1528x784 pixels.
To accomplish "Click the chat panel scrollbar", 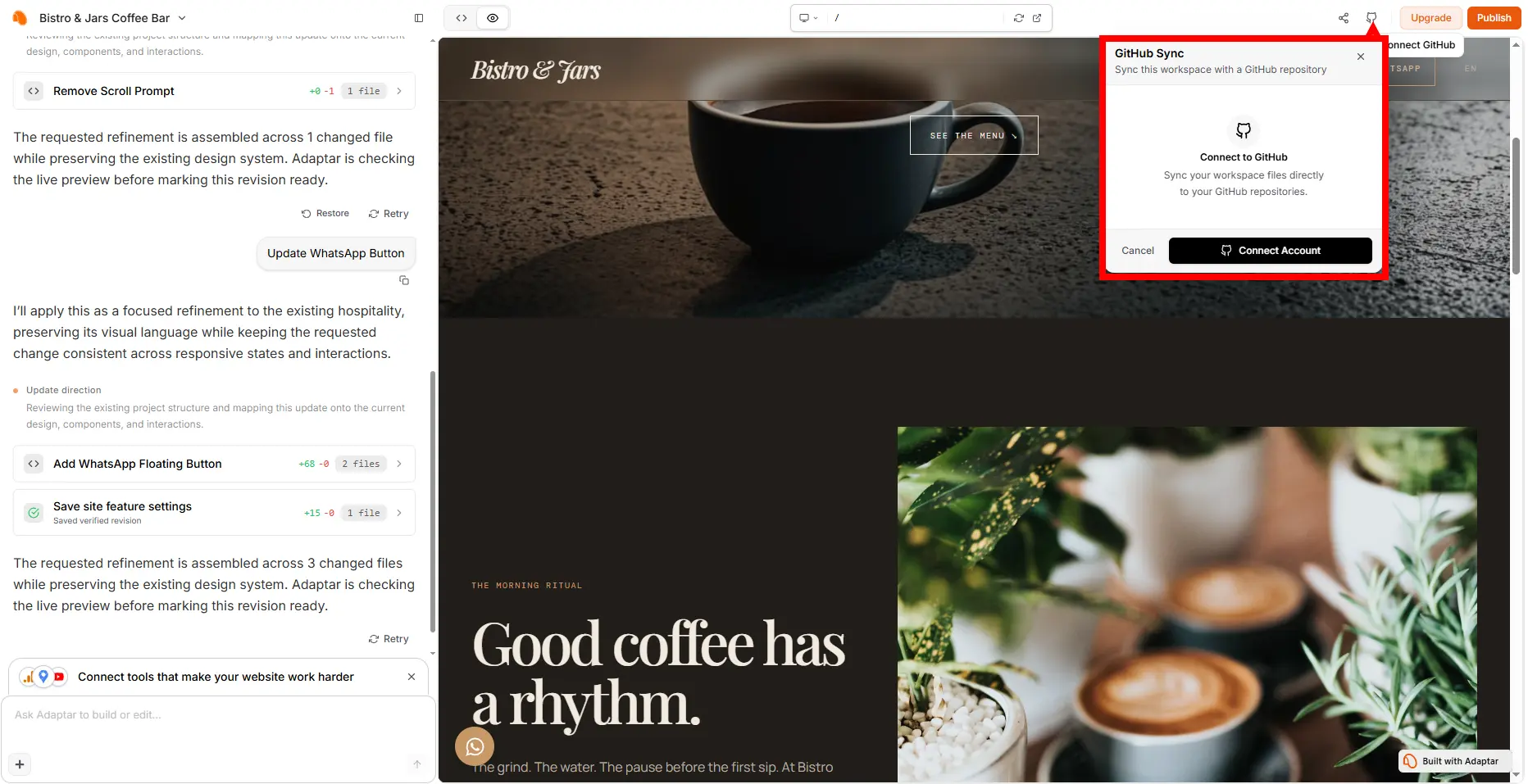I will 433,501.
